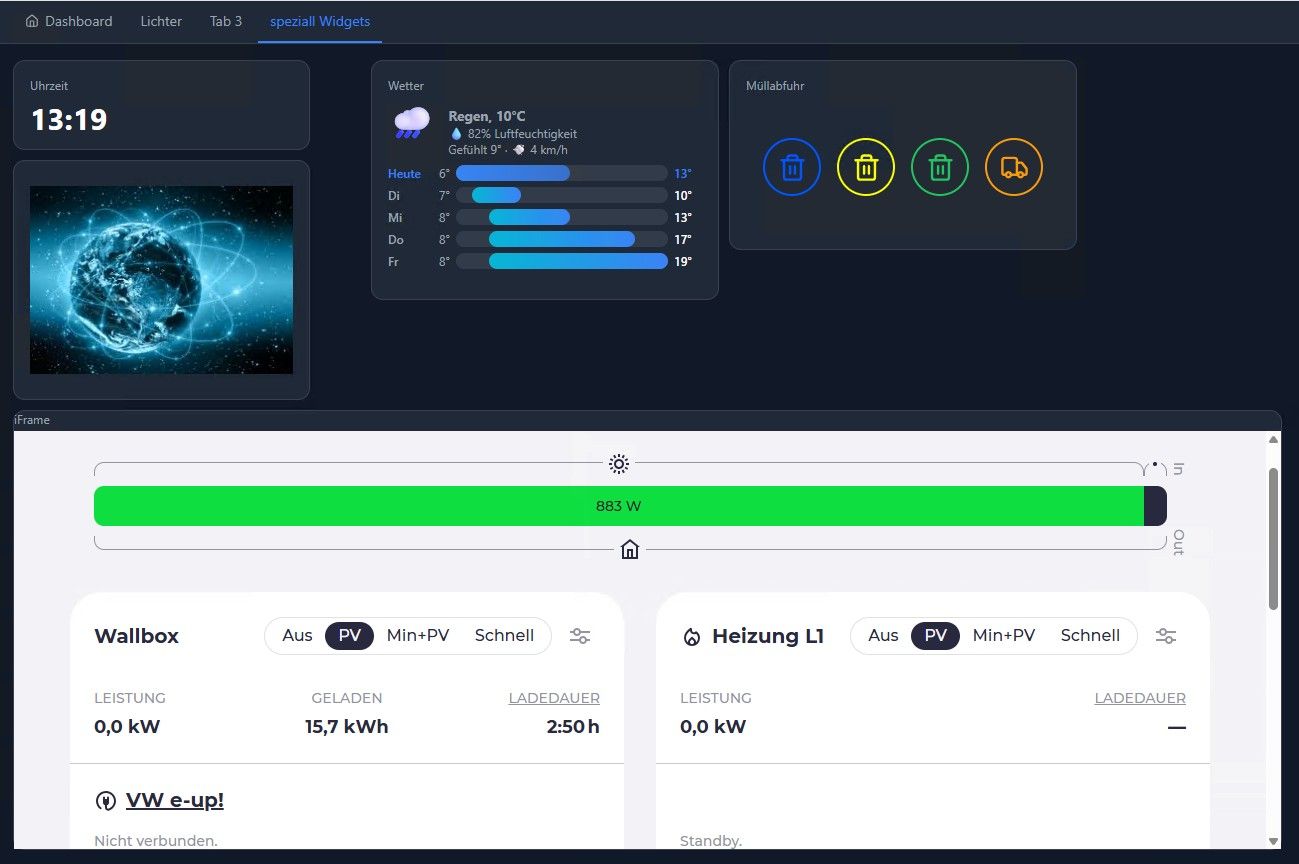Click the iFrame scrollbar down arrow
1299x864 pixels.
[x=1273, y=842]
